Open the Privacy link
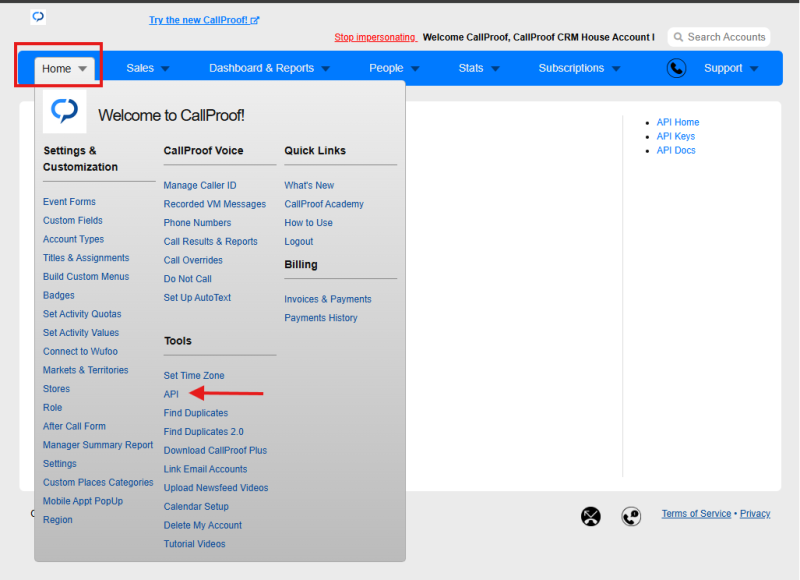Viewport: 800px width, 580px height. (755, 514)
